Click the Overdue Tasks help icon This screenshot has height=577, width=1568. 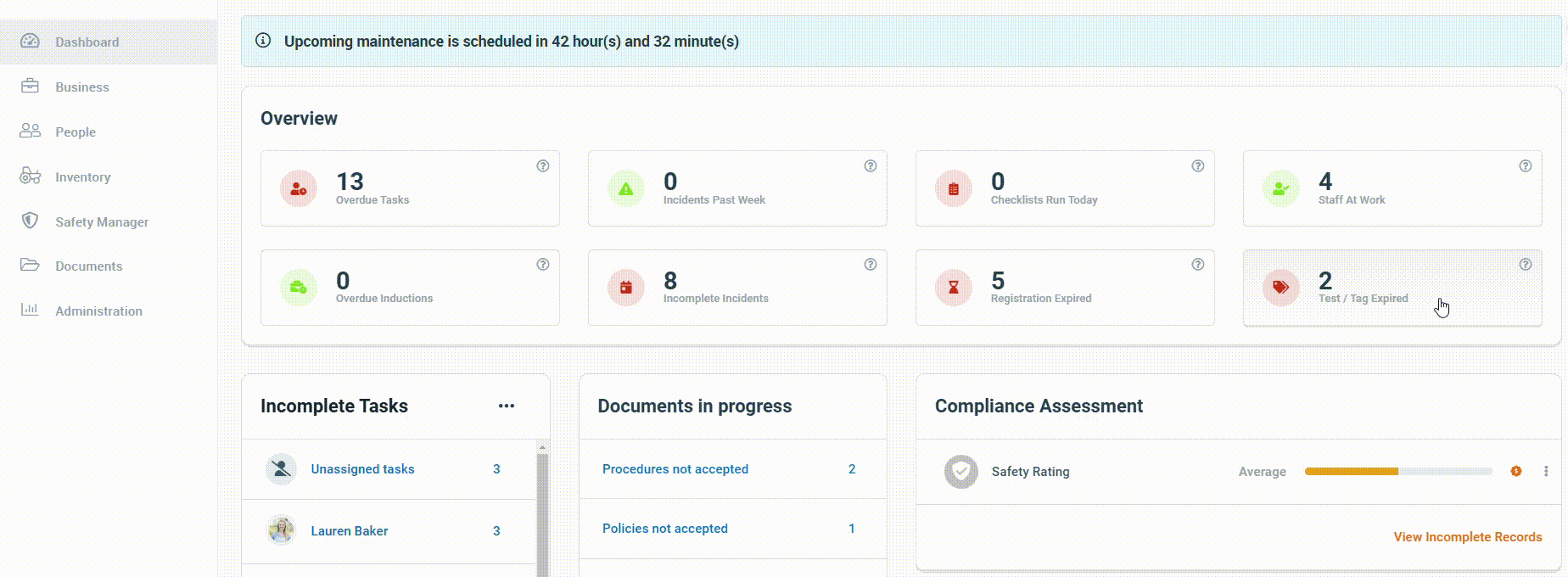click(543, 166)
